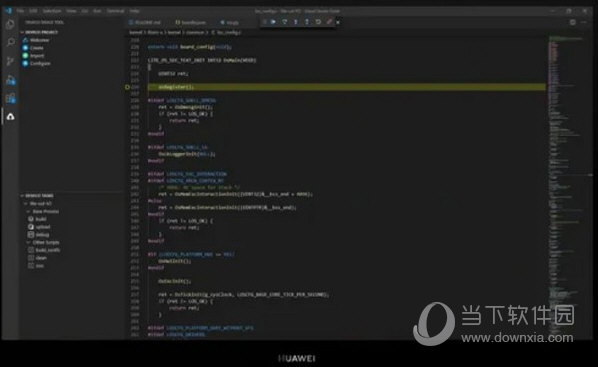
Task: Click the OsMain function definition line
Action: (x=202, y=60)
